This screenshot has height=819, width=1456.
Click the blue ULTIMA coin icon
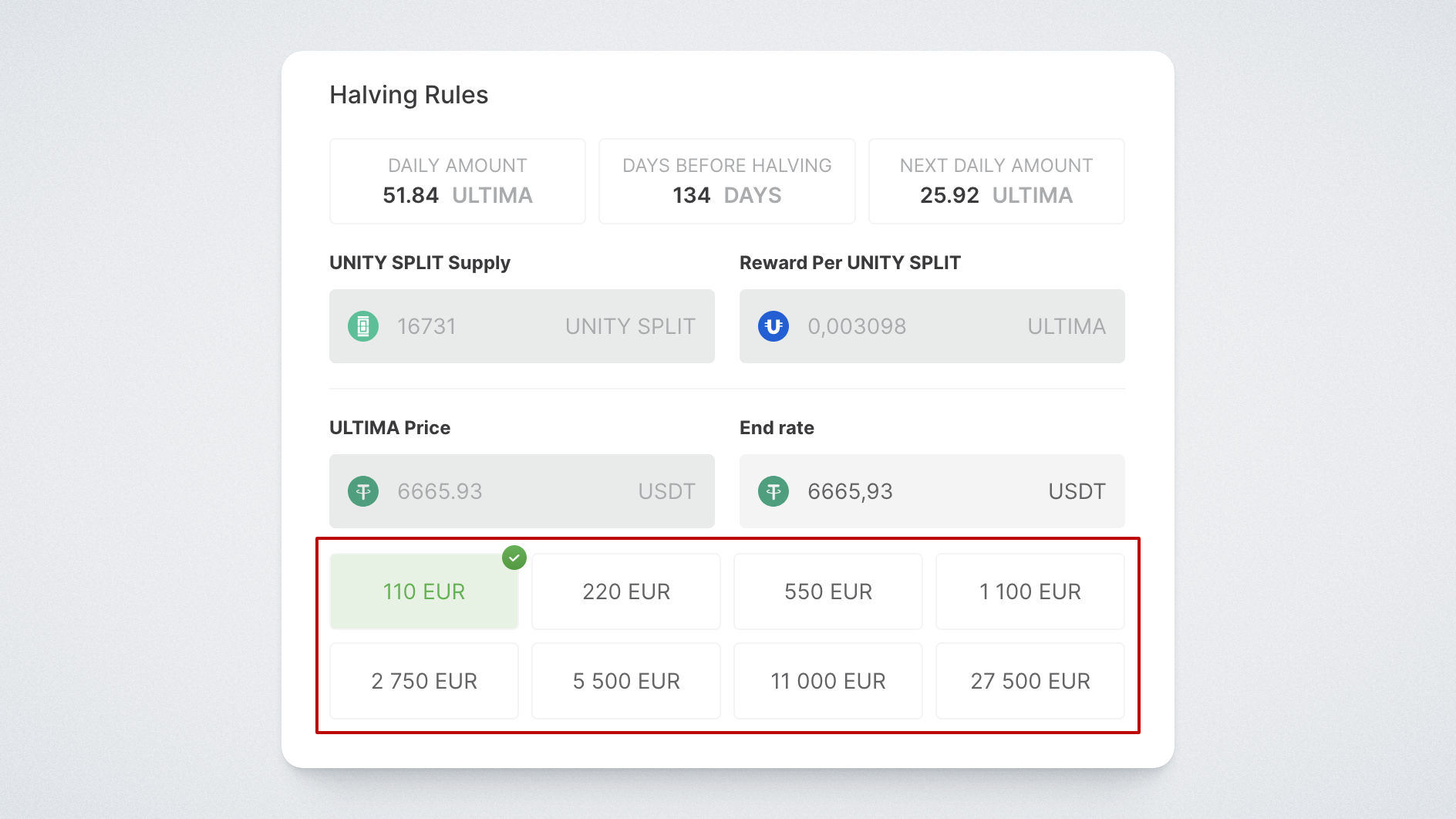click(x=773, y=326)
